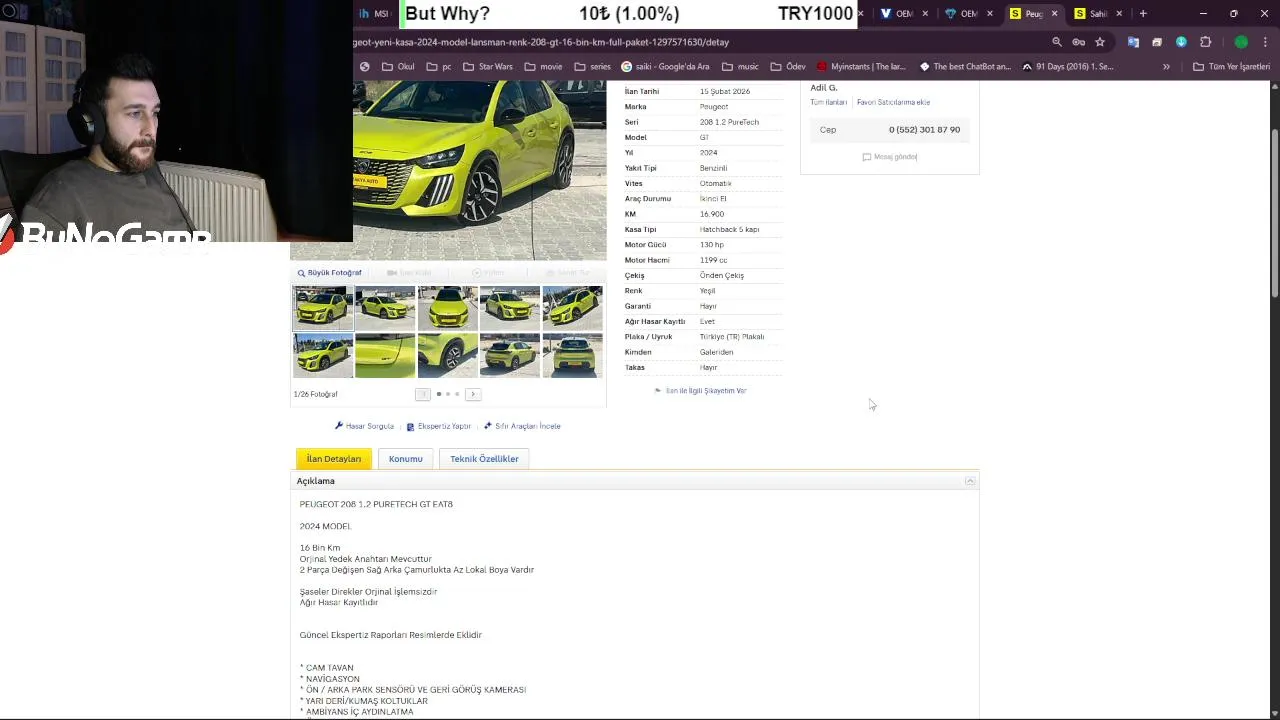This screenshot has width=1280, height=720.
Task: Click the phone number 0 (552) 301 87 90
Action: (924, 130)
